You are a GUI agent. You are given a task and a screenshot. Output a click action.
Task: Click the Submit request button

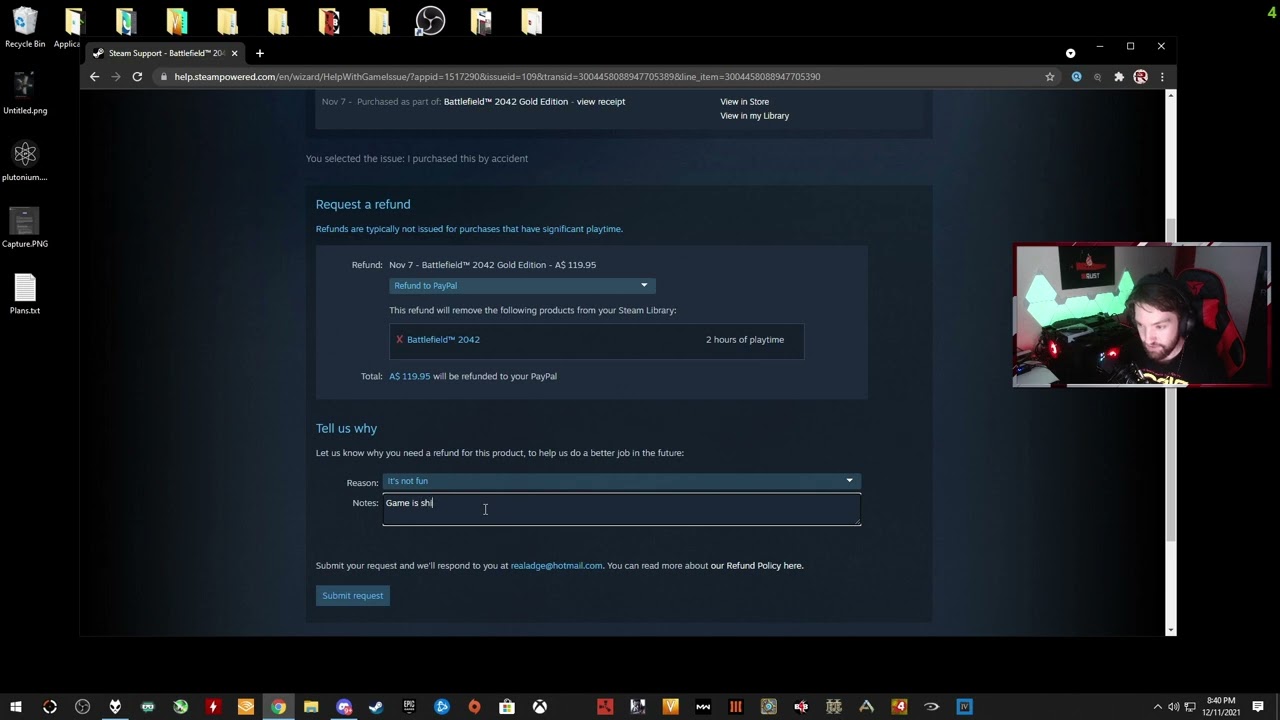point(353,596)
